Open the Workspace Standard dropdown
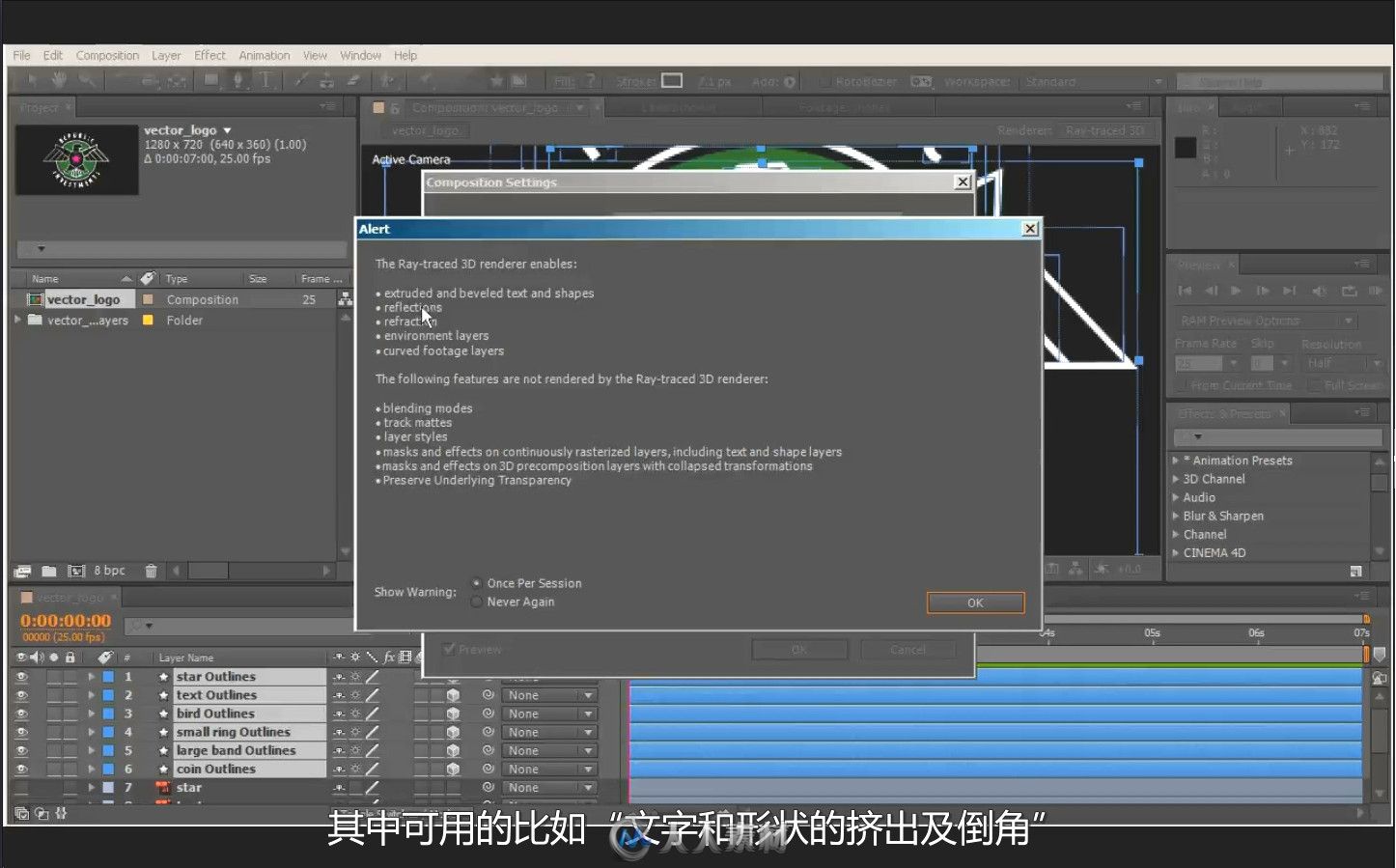The height and width of the screenshot is (868, 1396). pyautogui.click(x=1094, y=82)
